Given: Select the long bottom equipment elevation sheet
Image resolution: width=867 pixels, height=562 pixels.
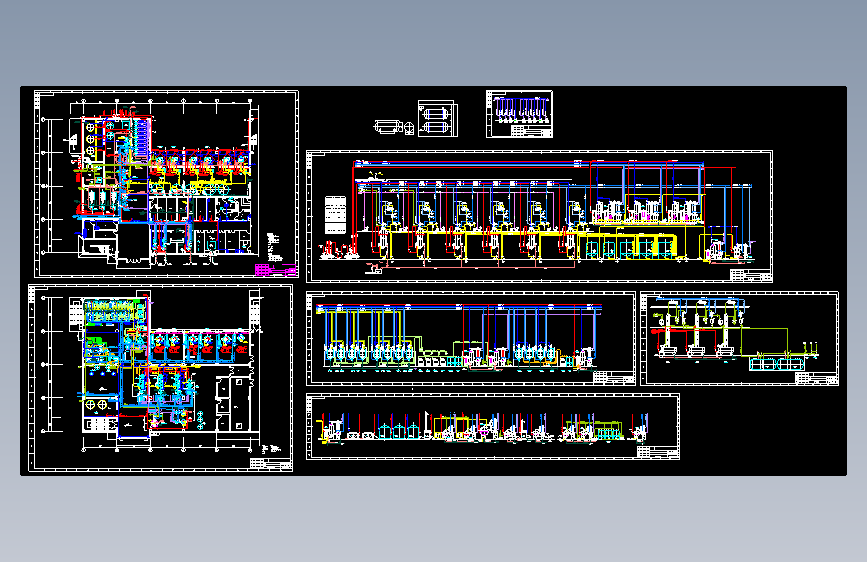Looking at the screenshot, I should tap(493, 426).
